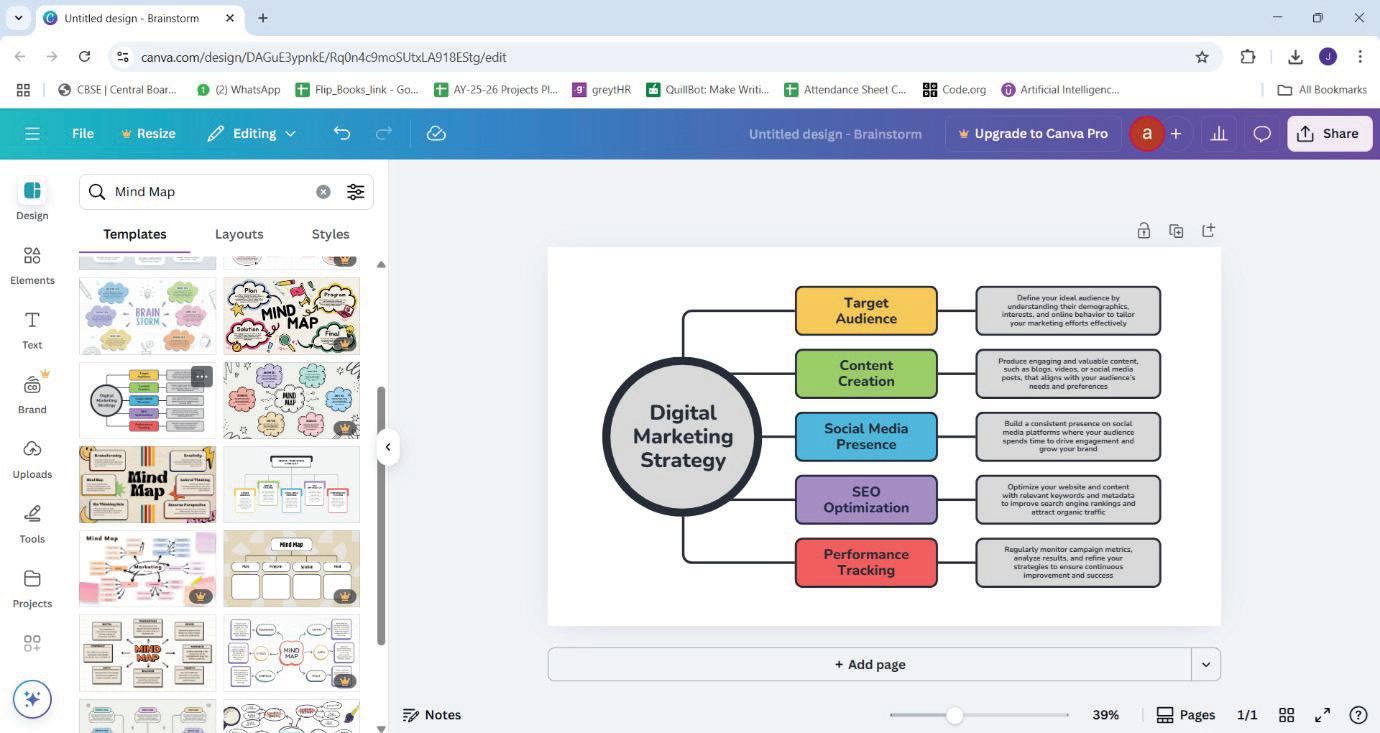Image resolution: width=1380 pixels, height=733 pixels.
Task: Enter fullscreen present mode icon
Action: pyautogui.click(x=1322, y=715)
